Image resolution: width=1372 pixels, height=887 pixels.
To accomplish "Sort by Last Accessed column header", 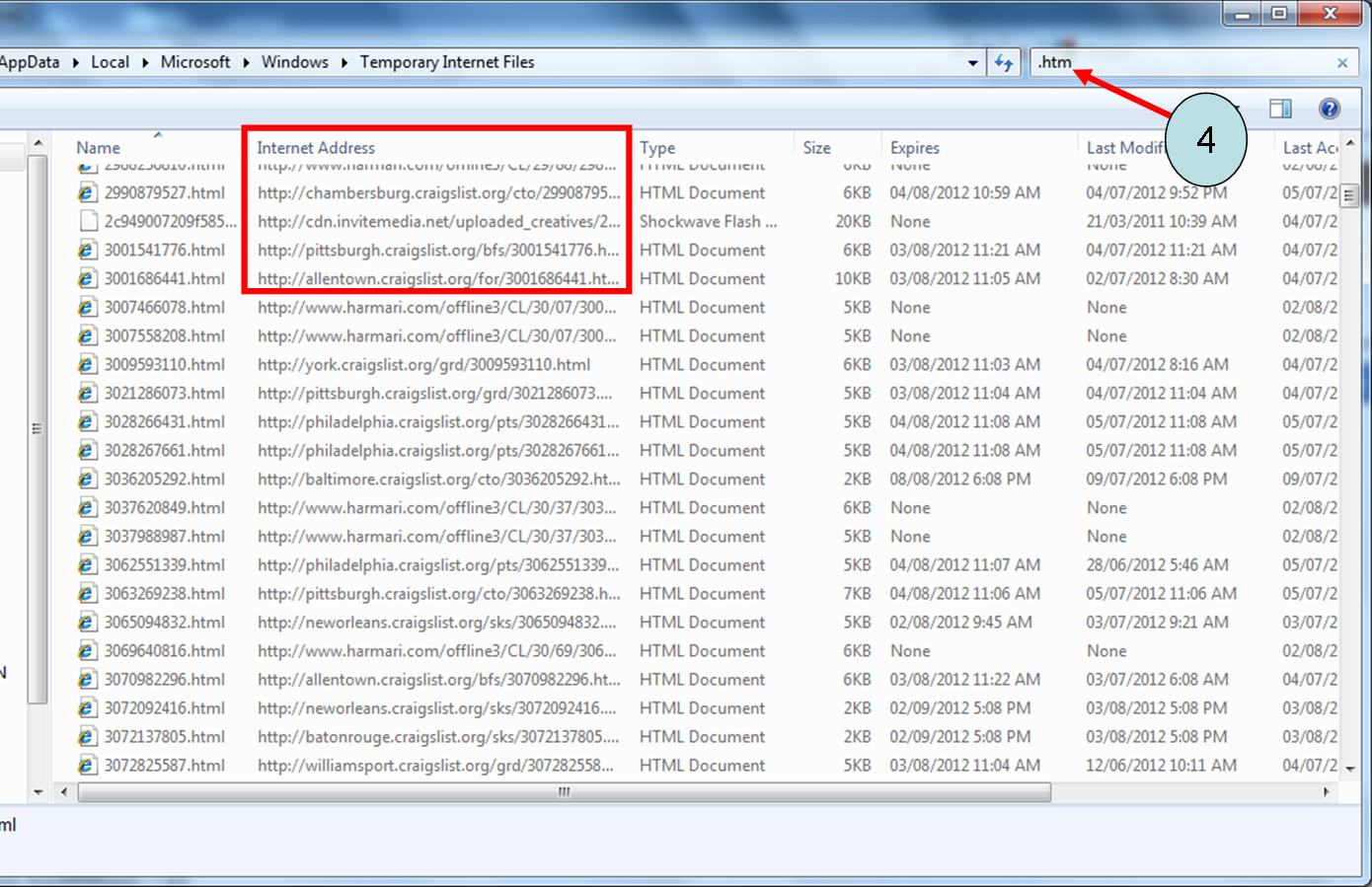I will (1310, 148).
